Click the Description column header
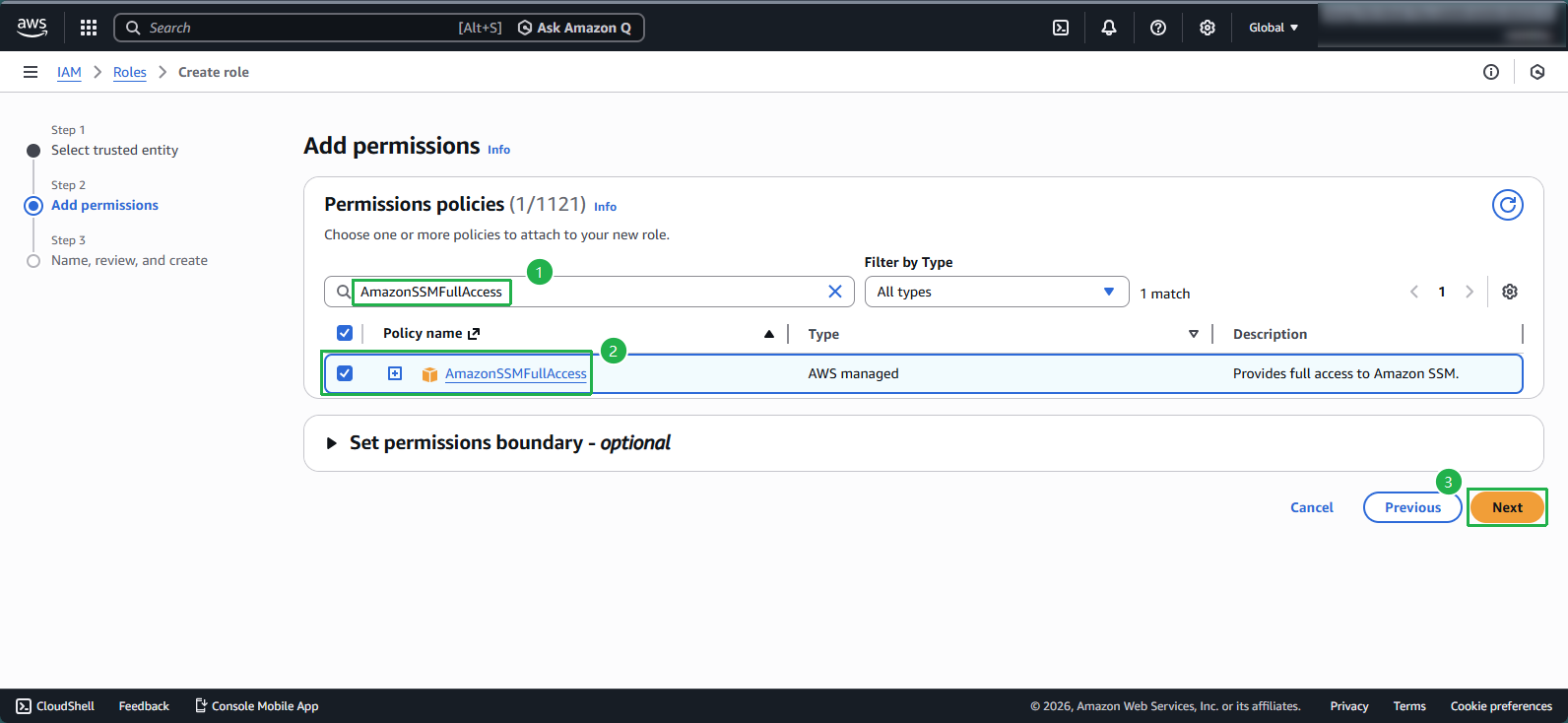Image resolution: width=1568 pixels, height=723 pixels. tap(1270, 334)
